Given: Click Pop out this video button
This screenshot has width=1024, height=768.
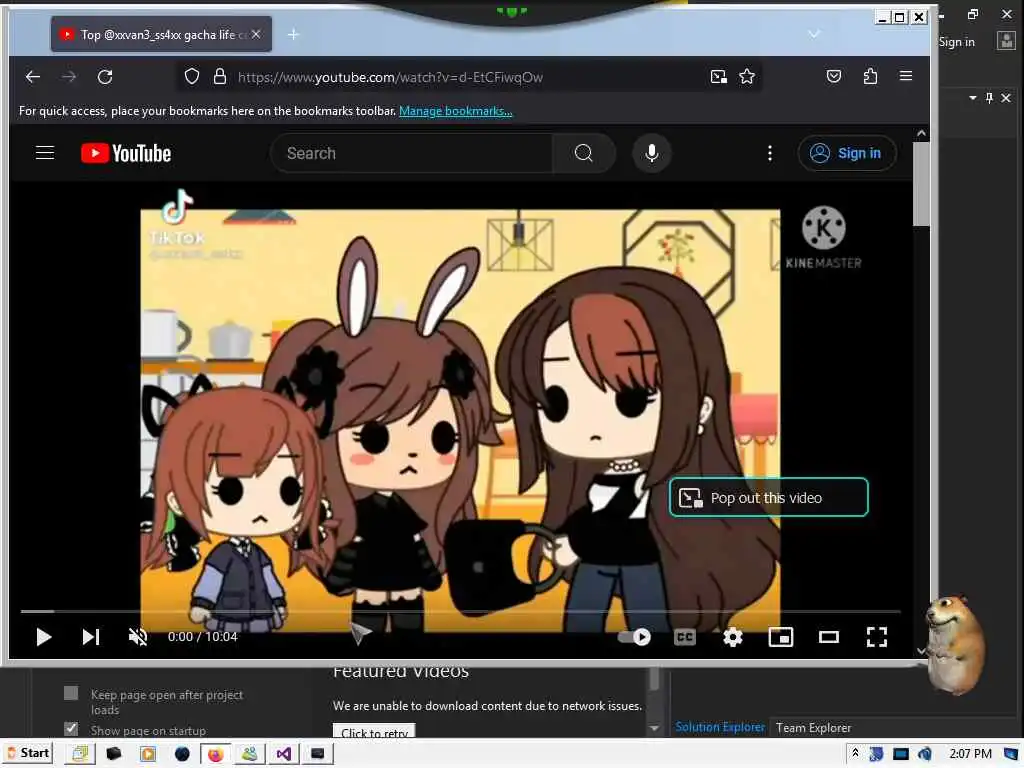Looking at the screenshot, I should coord(769,498).
